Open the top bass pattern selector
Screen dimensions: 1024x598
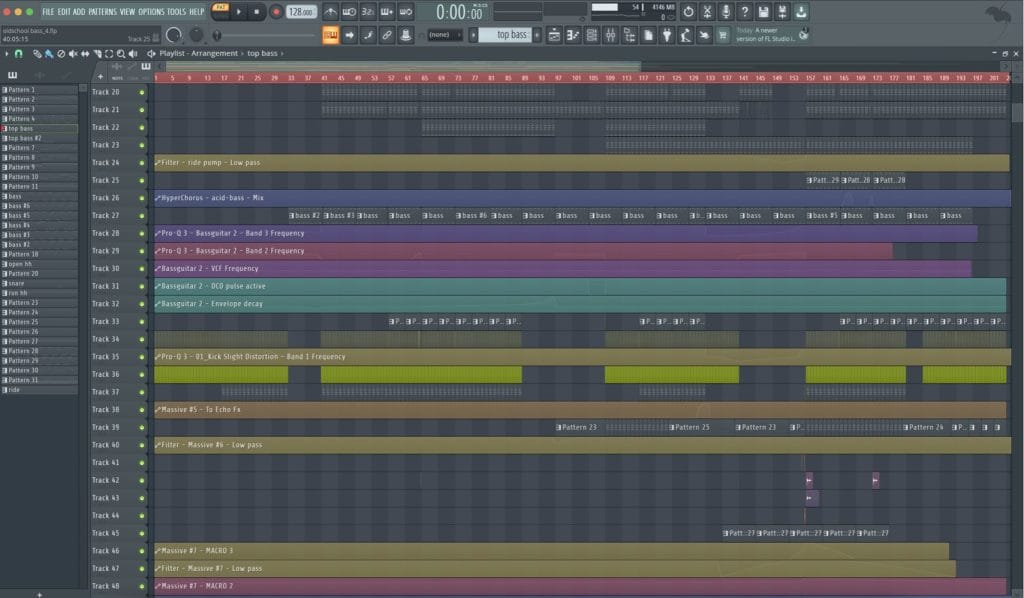tap(506, 35)
